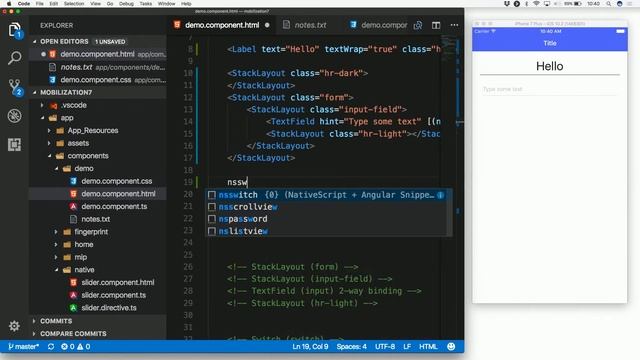
Task: Switch to the demo.component.css editor tab
Action: coord(378,25)
